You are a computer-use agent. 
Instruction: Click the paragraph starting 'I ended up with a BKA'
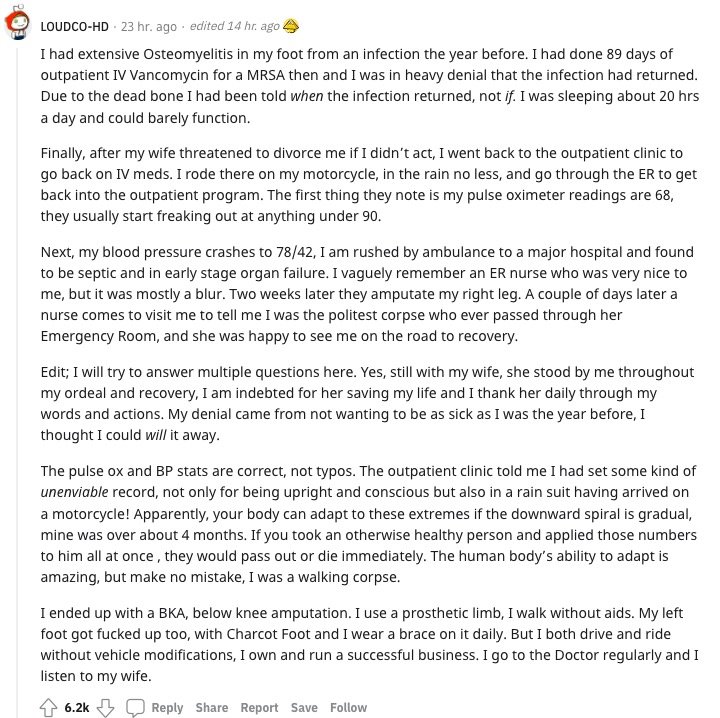(369, 645)
